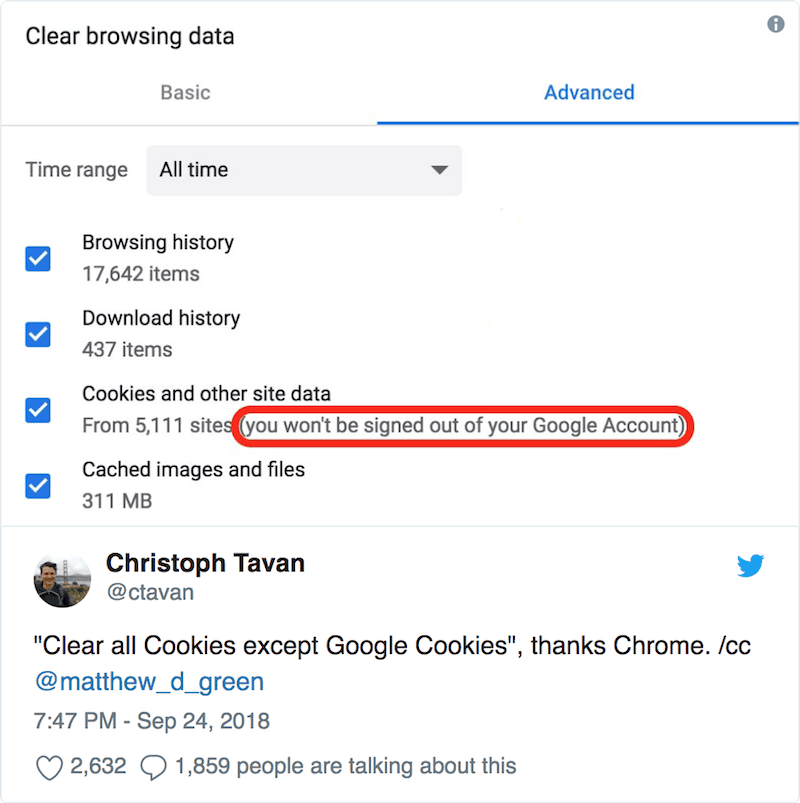Open Christoph Tavan's profile picture
800x803 pixels.
pyautogui.click(x=62, y=580)
